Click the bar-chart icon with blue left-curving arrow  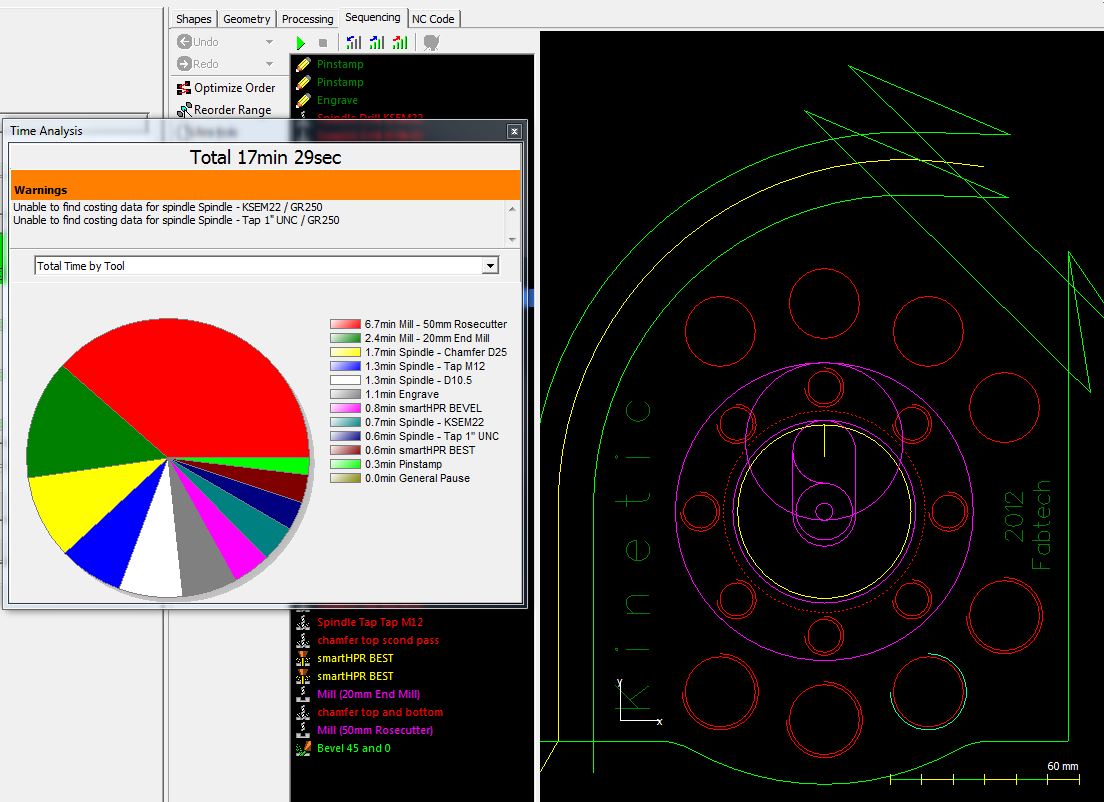(353, 42)
